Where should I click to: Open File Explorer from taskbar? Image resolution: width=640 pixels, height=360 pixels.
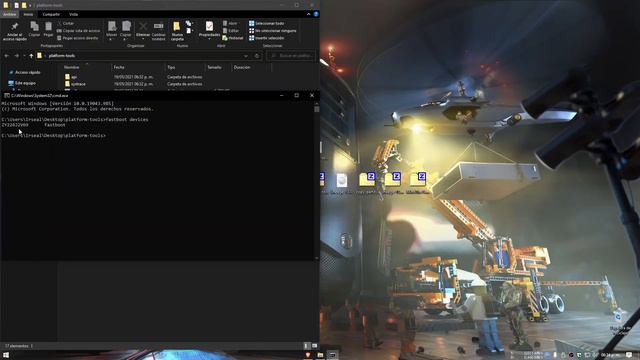point(320,355)
